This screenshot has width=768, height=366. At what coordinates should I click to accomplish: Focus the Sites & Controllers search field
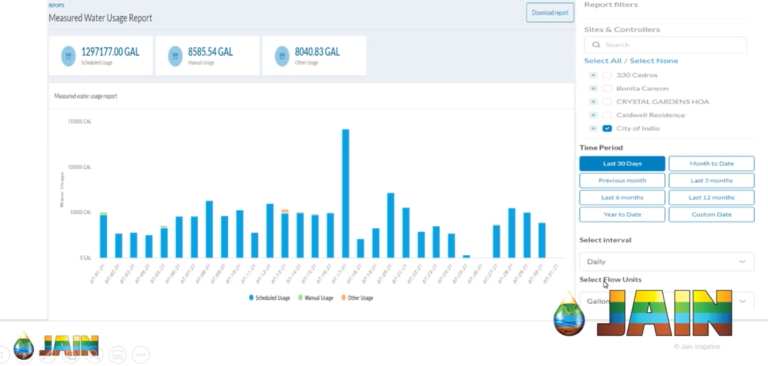pyautogui.click(x=666, y=45)
